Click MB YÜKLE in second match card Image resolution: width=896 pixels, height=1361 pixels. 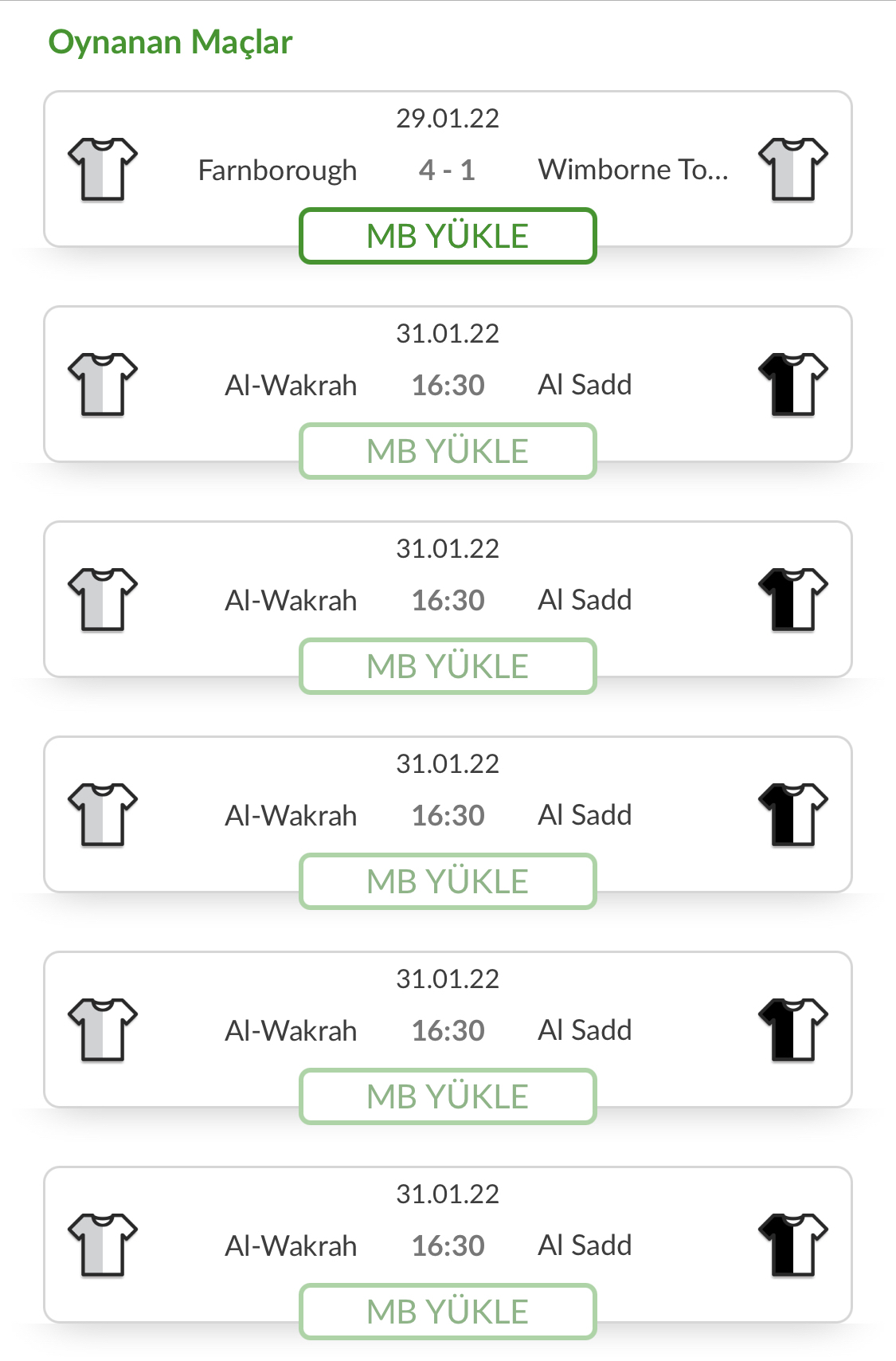tap(448, 451)
